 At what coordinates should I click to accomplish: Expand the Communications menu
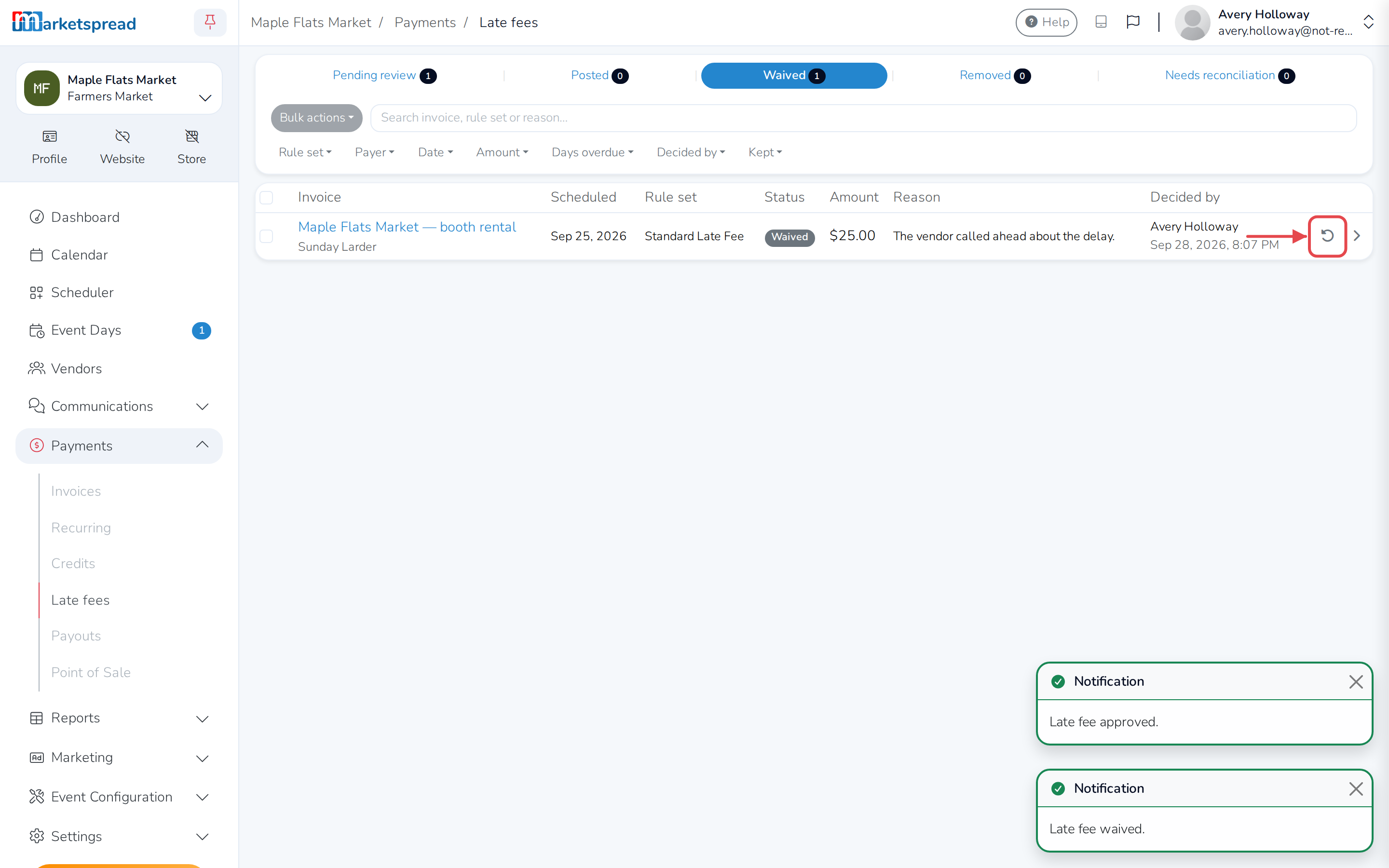tap(119, 407)
